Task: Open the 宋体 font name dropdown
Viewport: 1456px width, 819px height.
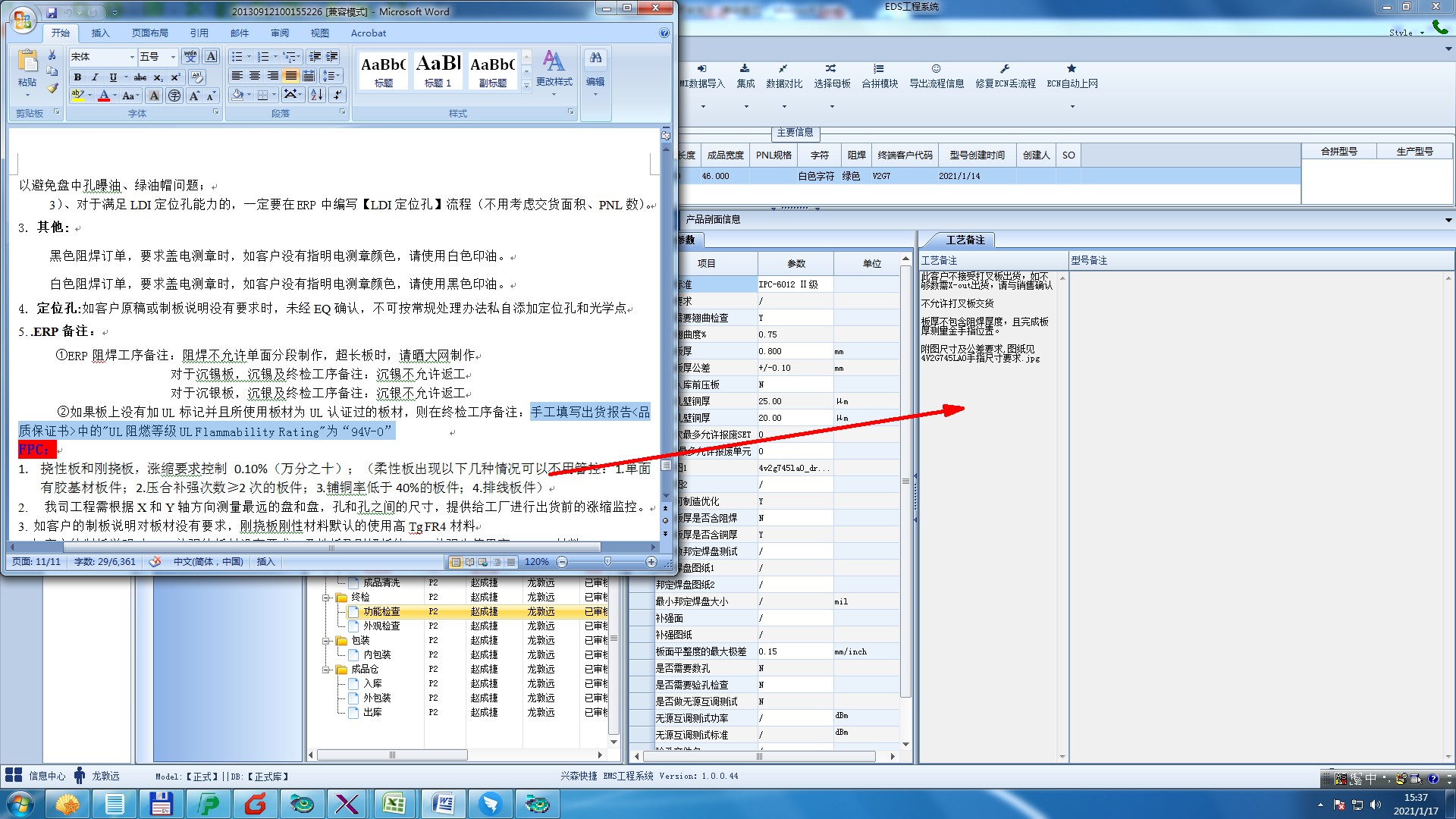Action: [132, 57]
